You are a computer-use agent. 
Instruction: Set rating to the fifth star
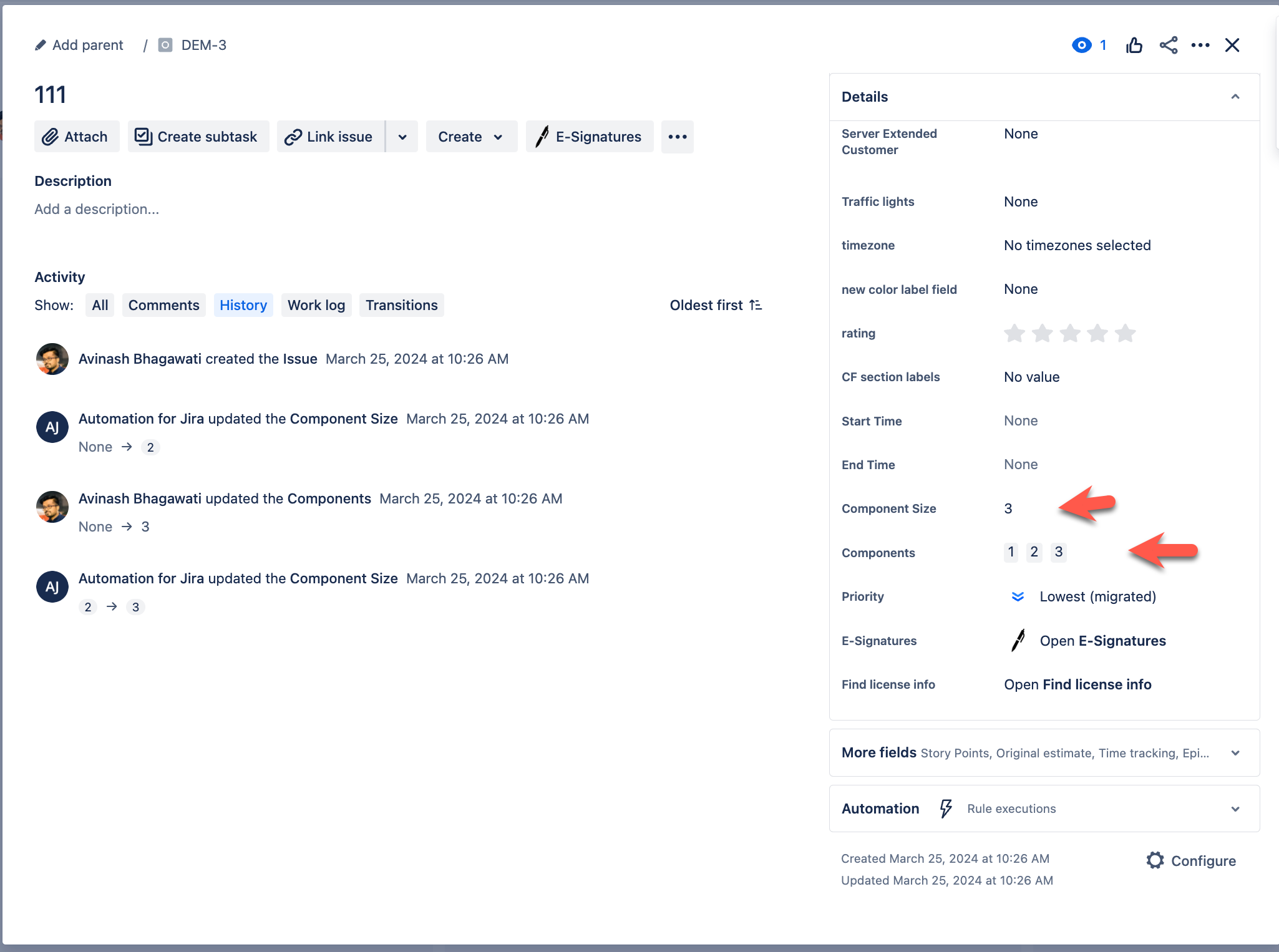(x=1125, y=333)
